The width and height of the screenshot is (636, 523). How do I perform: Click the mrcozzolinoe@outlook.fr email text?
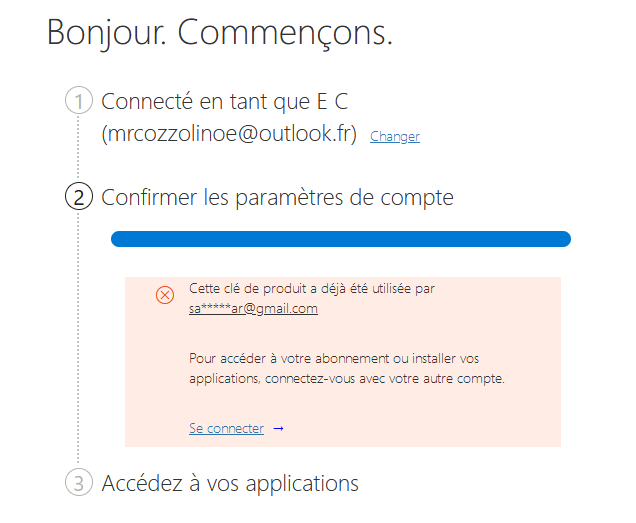229,134
